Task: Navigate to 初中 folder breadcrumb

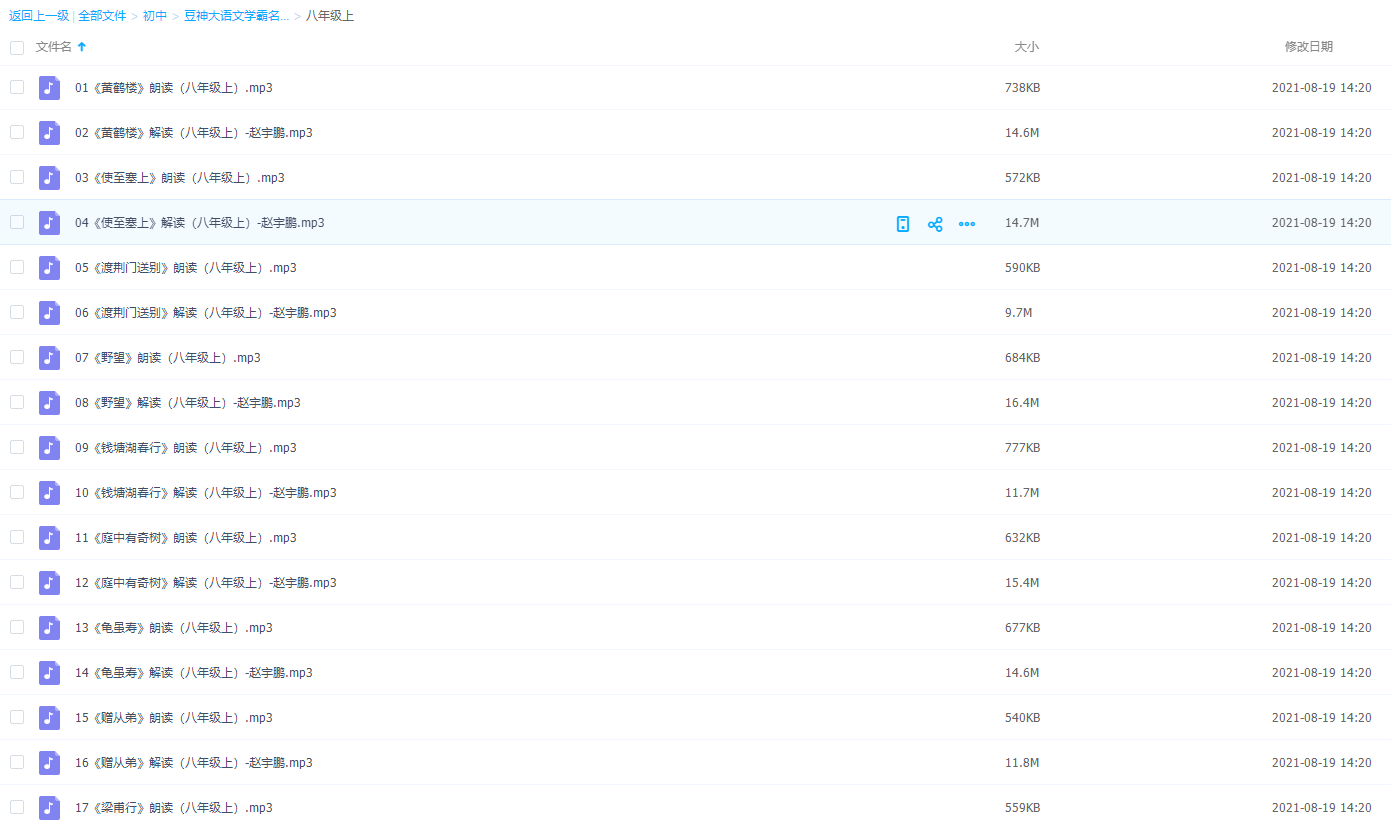Action: [155, 16]
